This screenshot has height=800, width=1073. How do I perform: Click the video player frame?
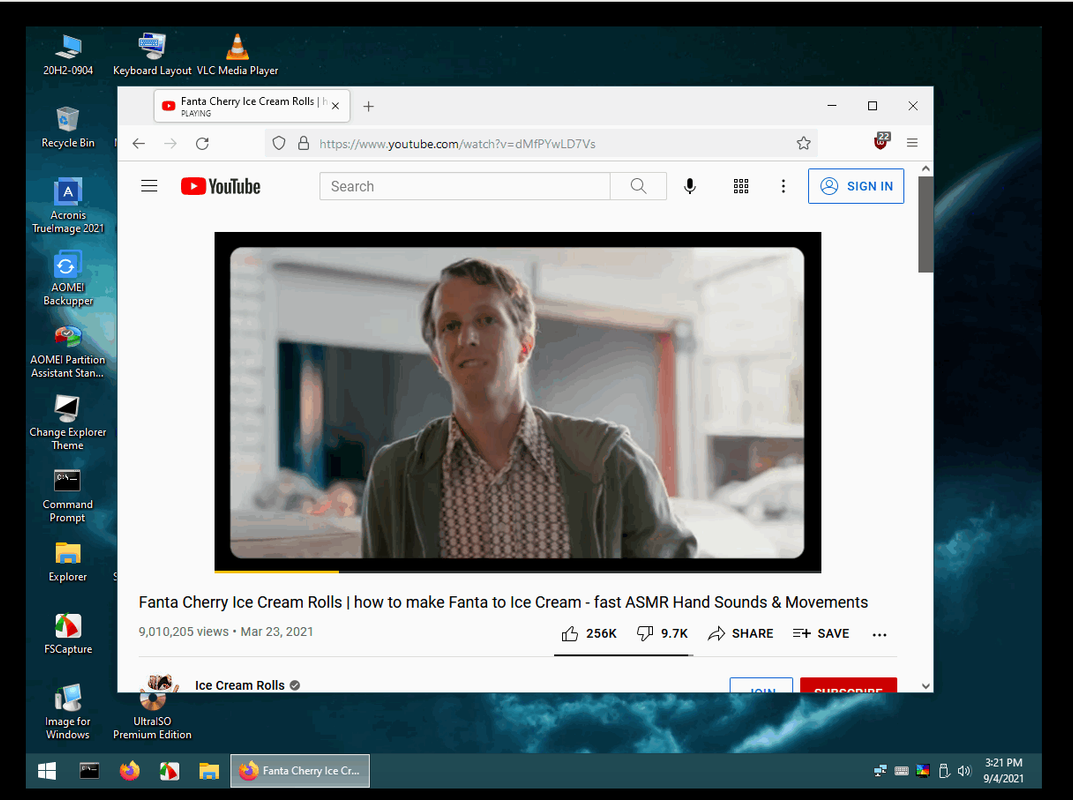click(x=517, y=402)
